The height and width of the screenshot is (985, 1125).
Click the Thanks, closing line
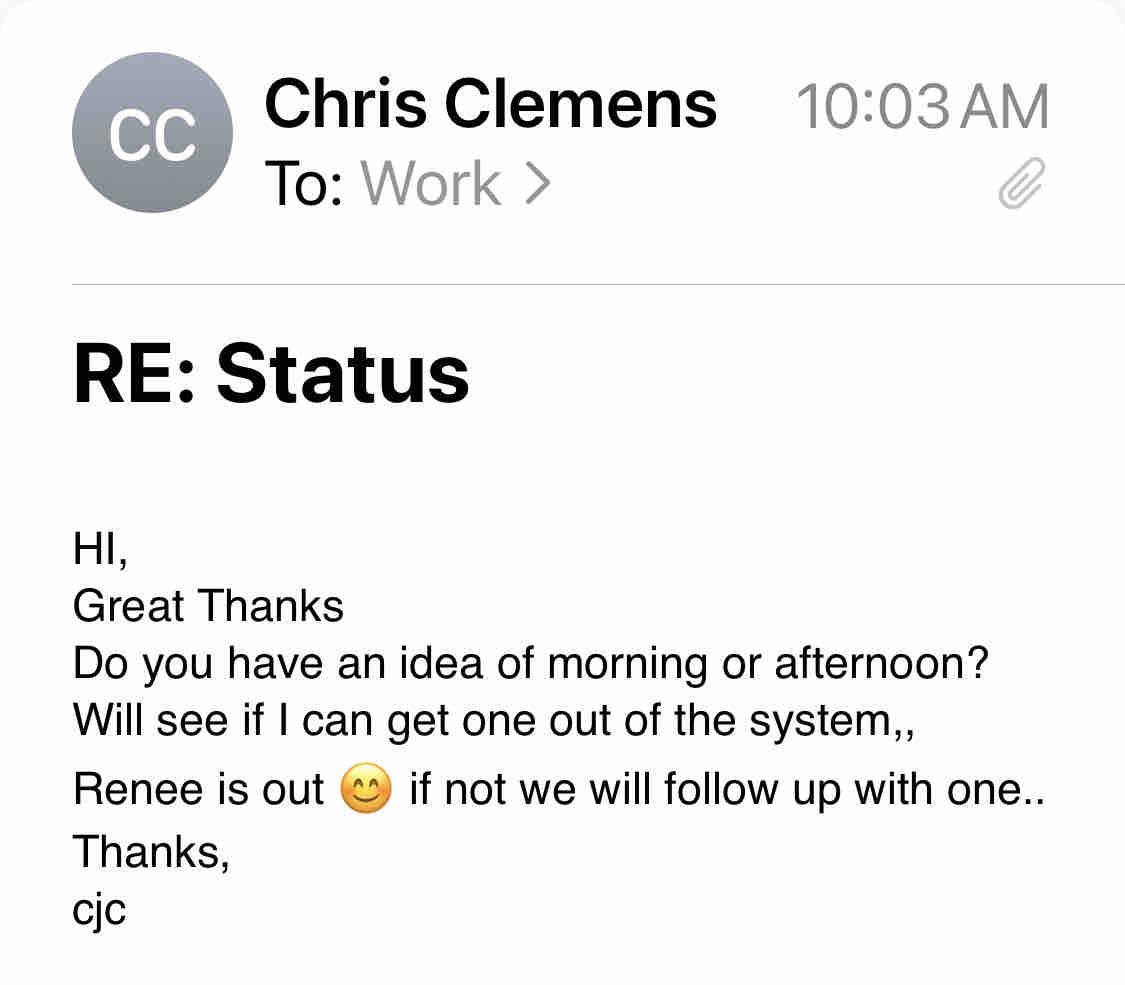pos(151,852)
